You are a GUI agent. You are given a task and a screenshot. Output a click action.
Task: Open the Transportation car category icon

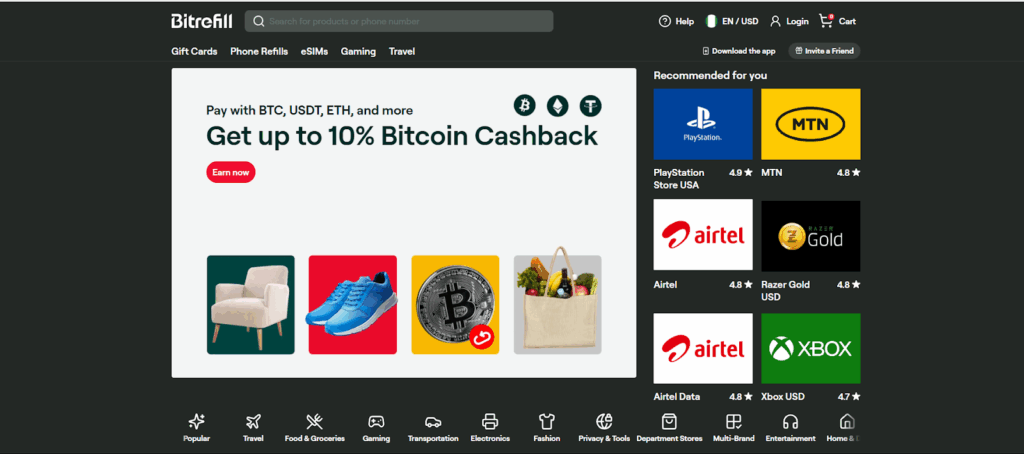point(433,421)
